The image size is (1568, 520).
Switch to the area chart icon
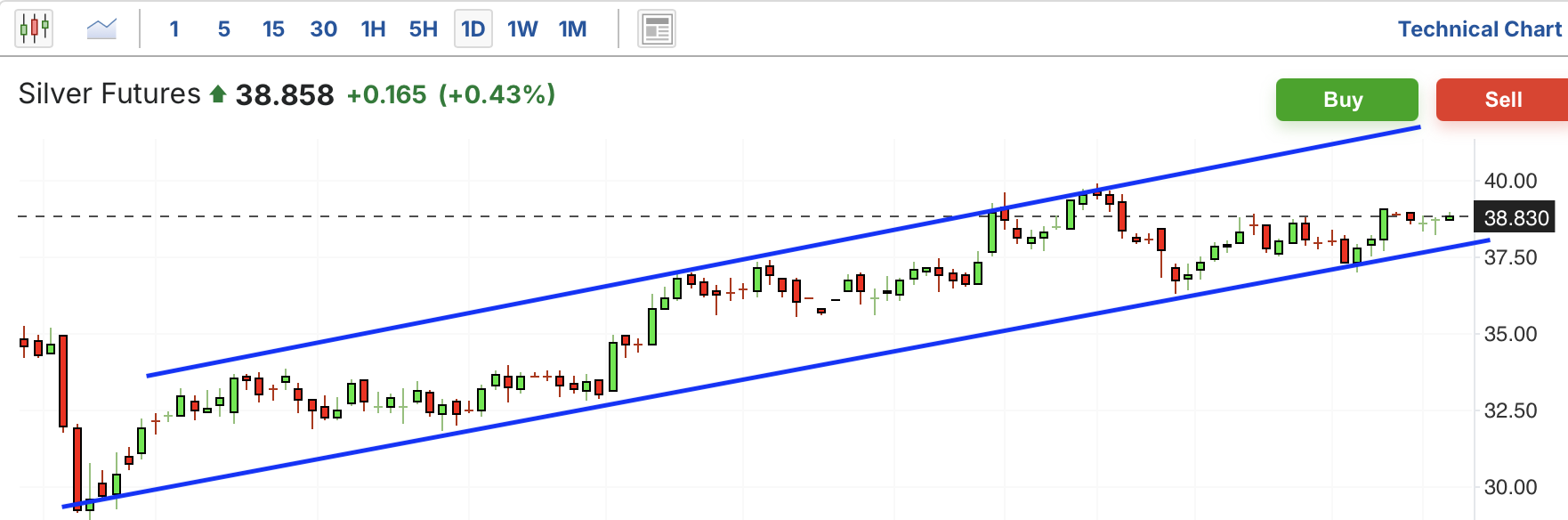(x=101, y=28)
